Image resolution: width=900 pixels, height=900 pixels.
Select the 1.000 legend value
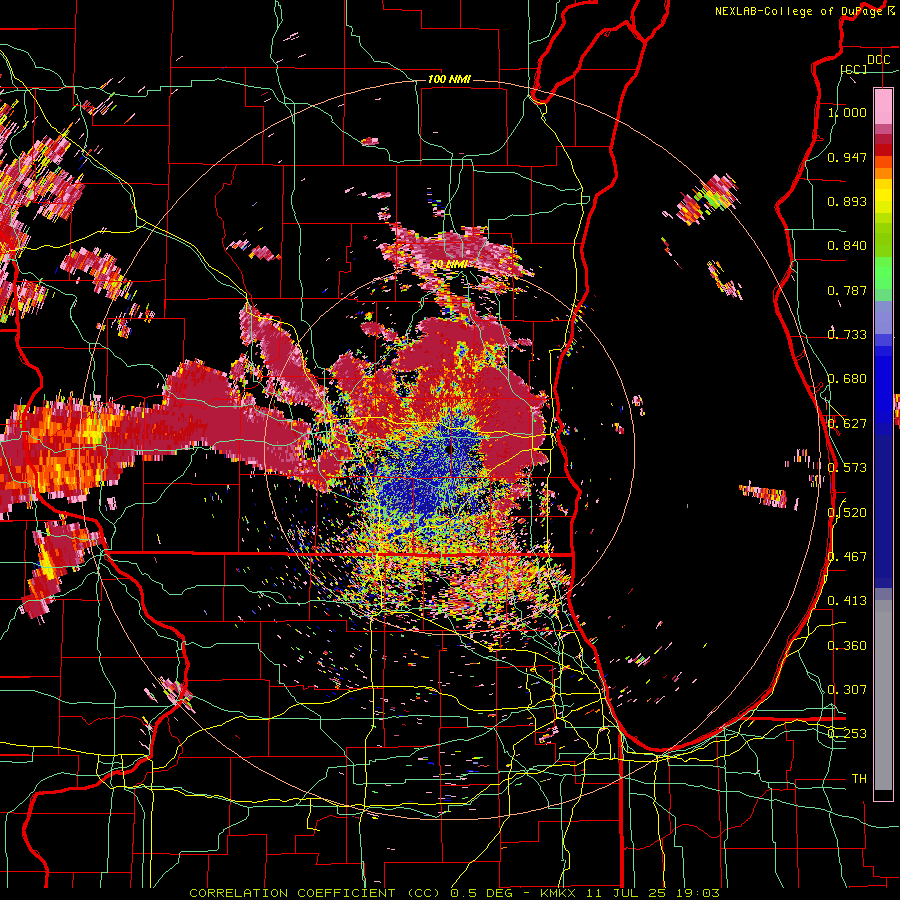(x=847, y=112)
